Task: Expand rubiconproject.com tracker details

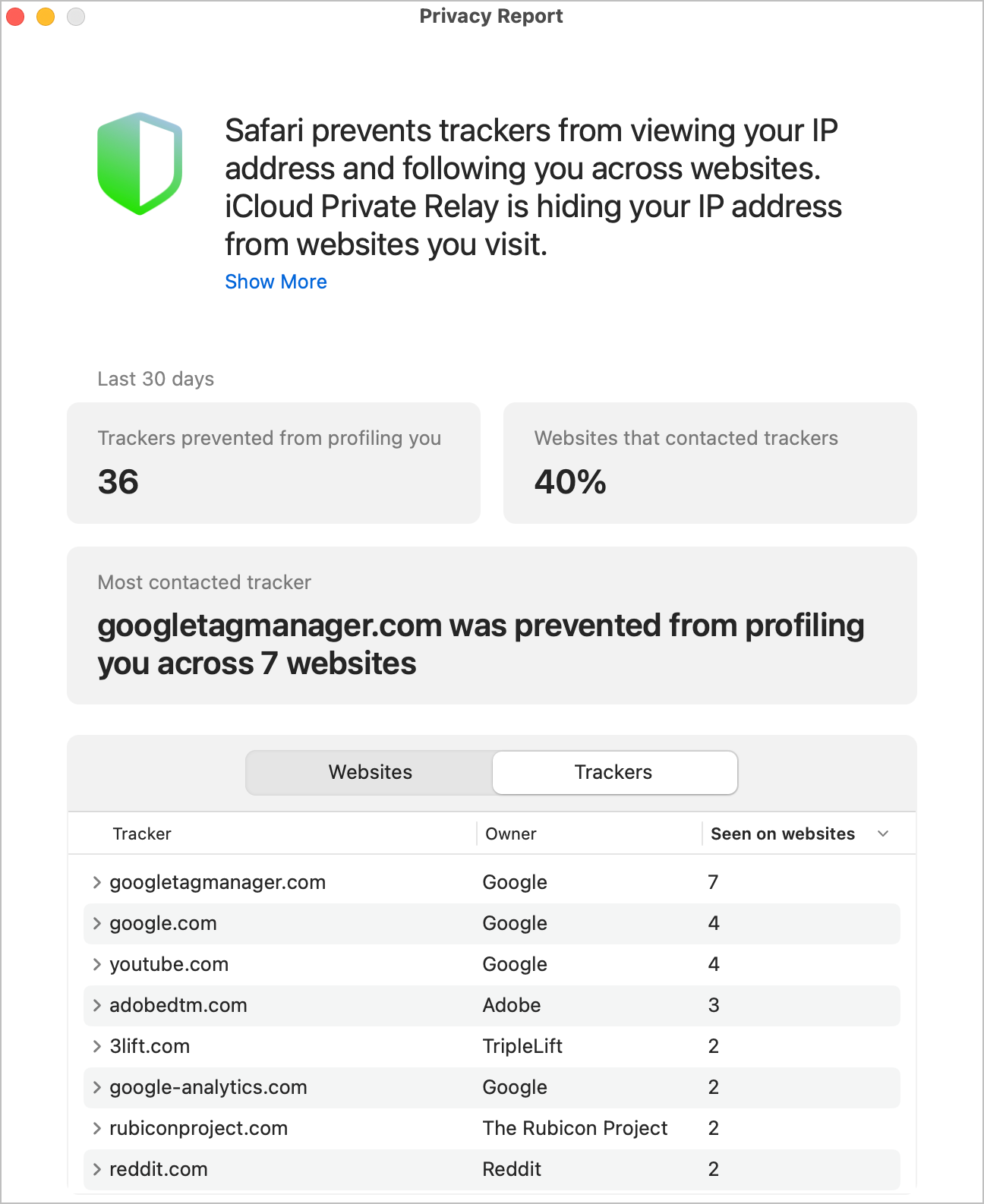Action: 97,1128
